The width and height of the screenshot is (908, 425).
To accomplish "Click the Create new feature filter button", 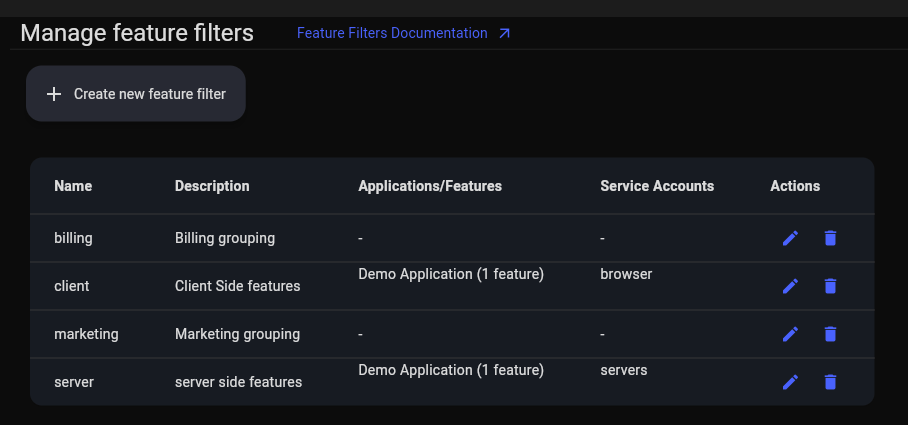I will [136, 94].
